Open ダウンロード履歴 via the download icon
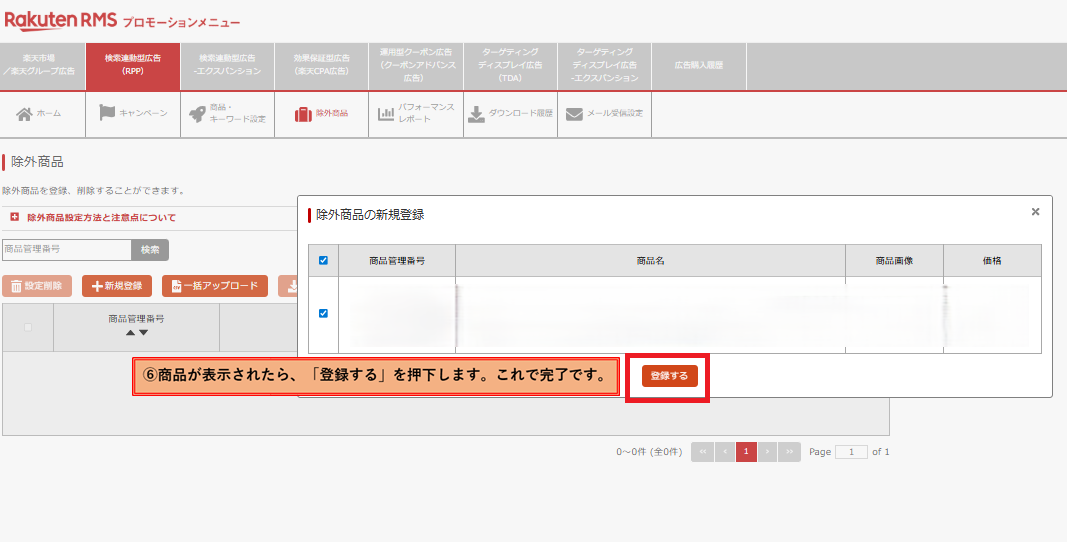The image size is (1067, 542). pos(477,113)
